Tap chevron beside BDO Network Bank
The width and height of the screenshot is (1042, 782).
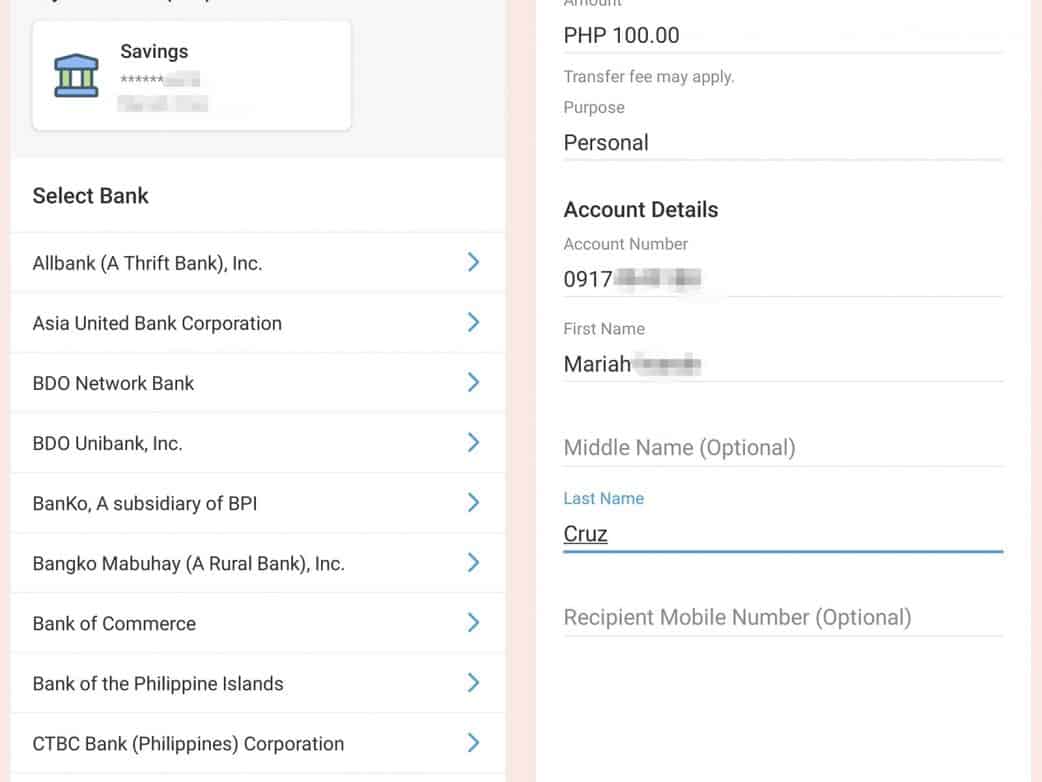click(473, 382)
